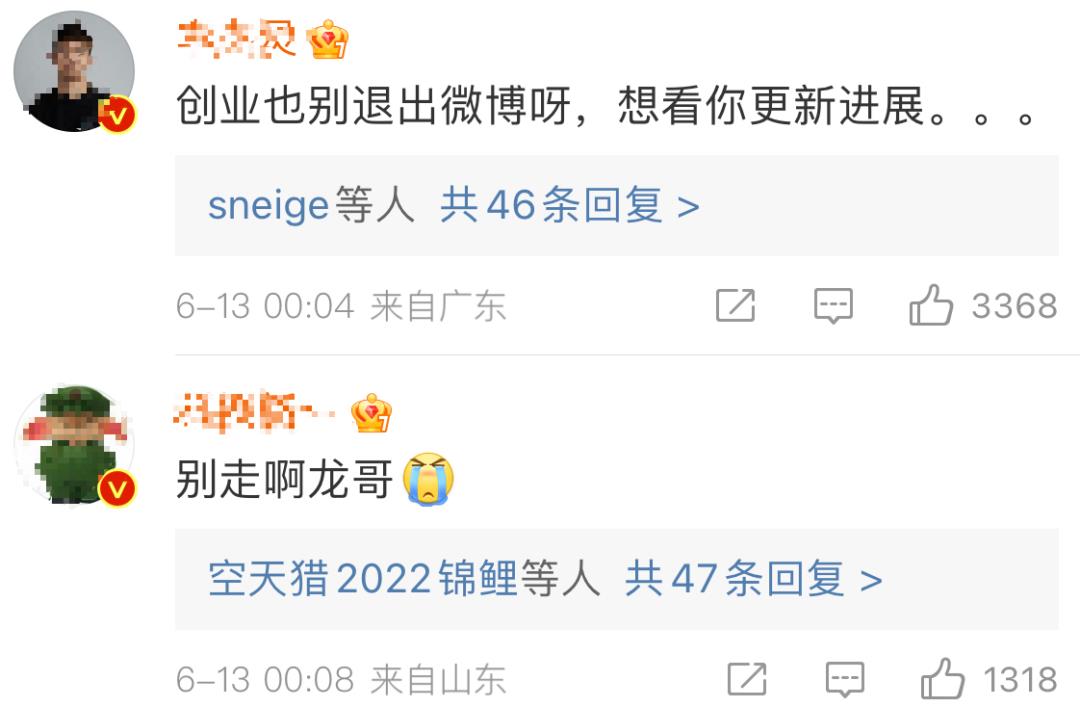Expand the 共46条回复 replies

pos(570,205)
